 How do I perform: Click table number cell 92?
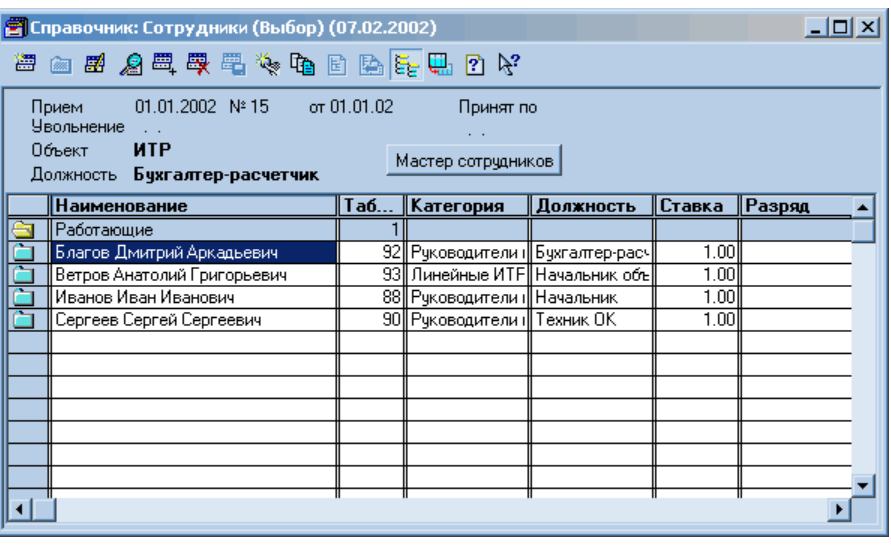click(371, 252)
